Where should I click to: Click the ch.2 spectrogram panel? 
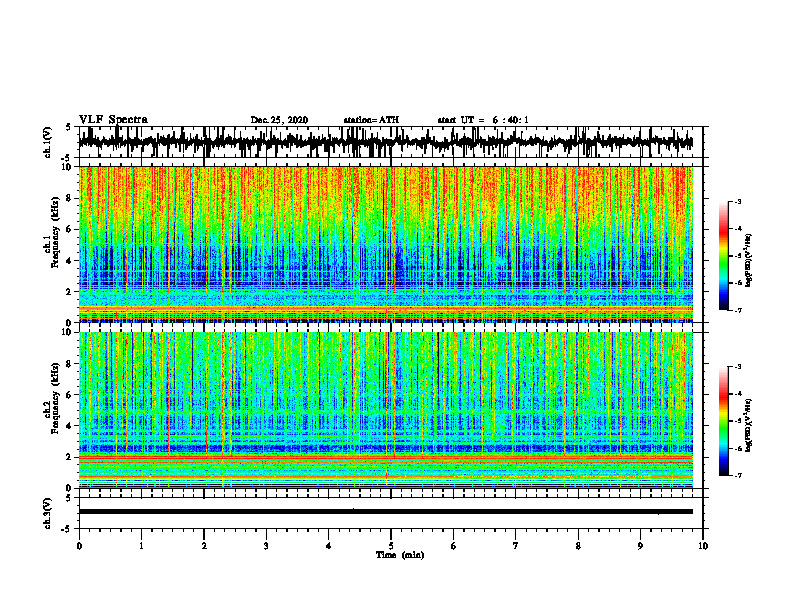click(x=385, y=410)
